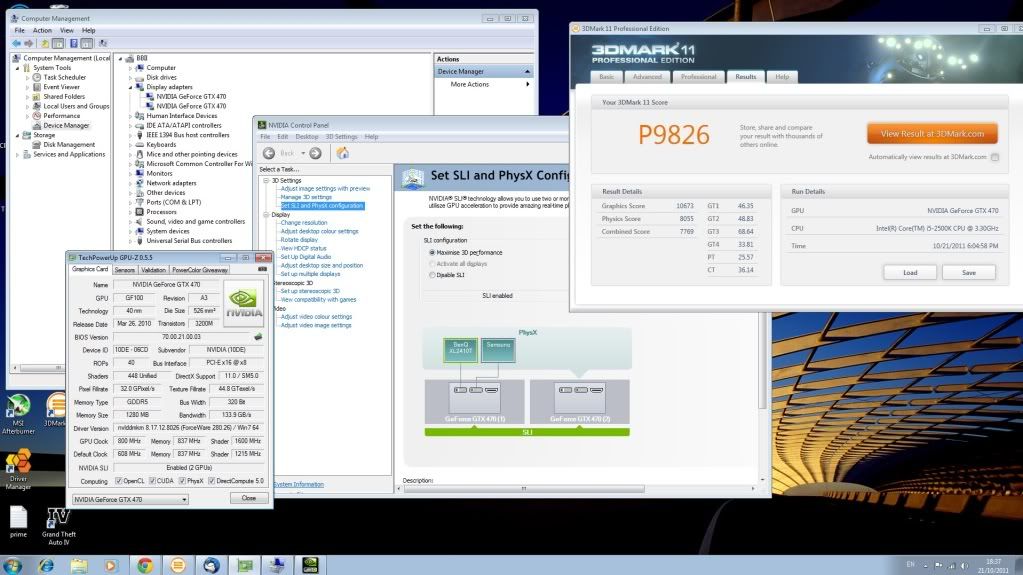Open View menu in Computer Management
This screenshot has width=1023, height=575.
pos(67,30)
